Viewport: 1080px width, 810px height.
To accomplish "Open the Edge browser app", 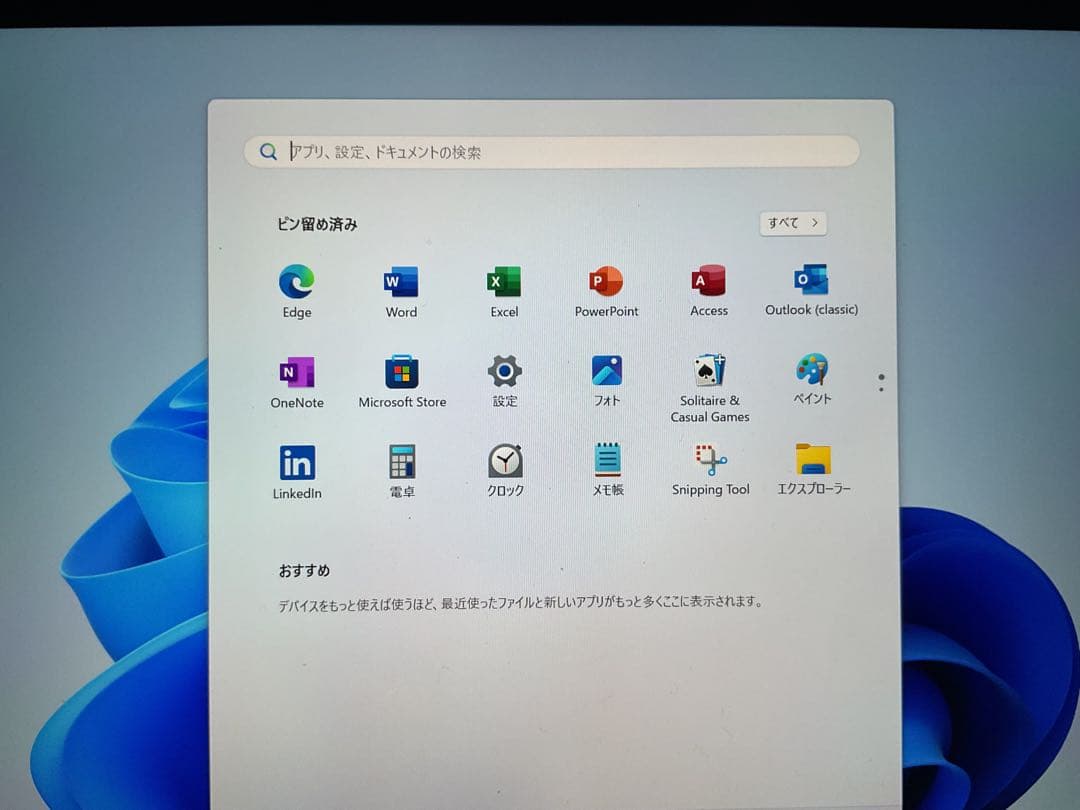I will tap(297, 291).
